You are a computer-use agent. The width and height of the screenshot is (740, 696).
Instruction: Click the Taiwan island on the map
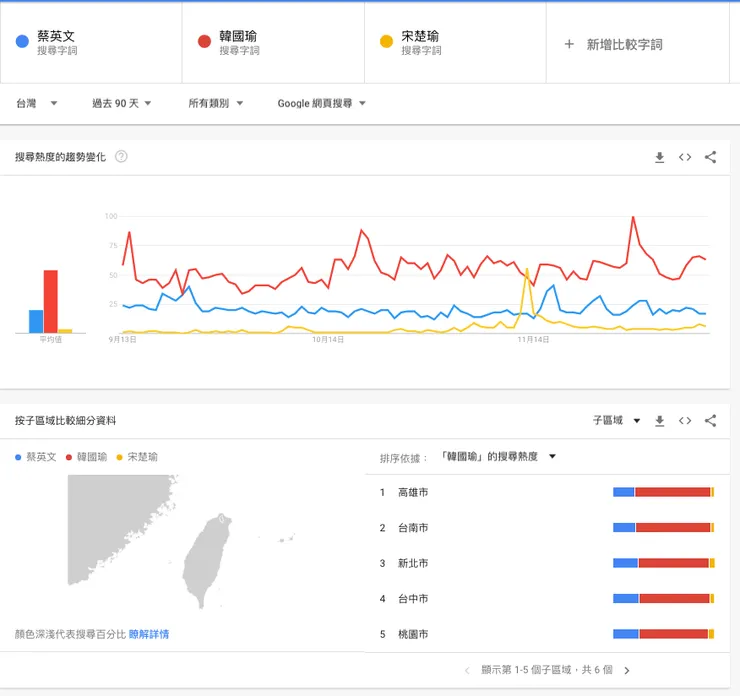pos(206,561)
